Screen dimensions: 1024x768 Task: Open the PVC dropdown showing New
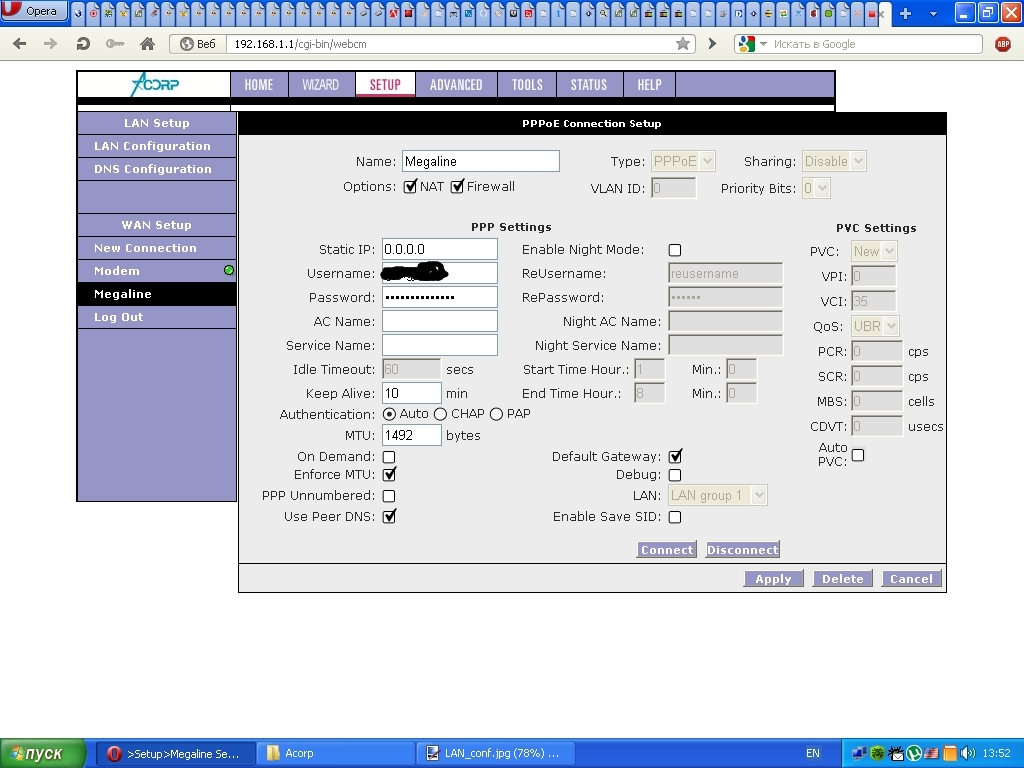pos(874,252)
